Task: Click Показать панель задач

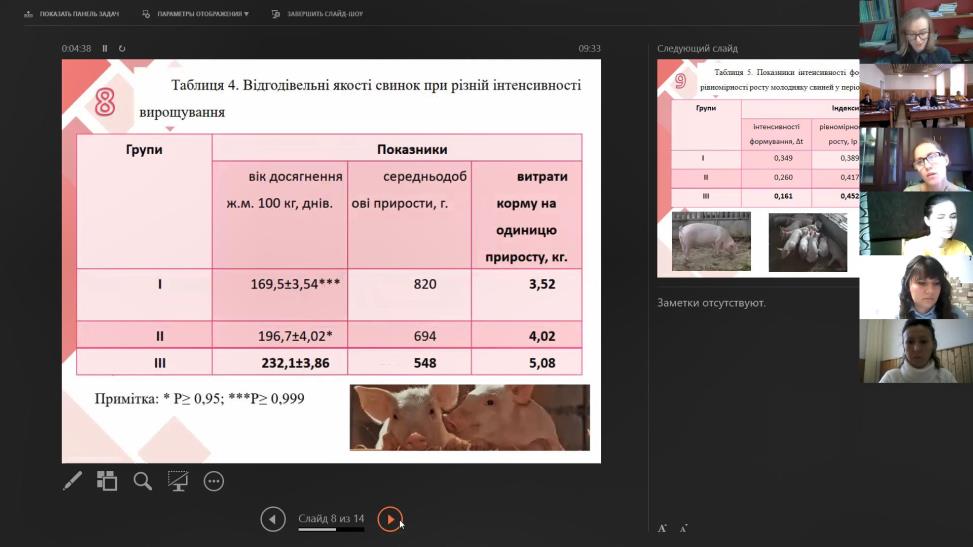Action: click(65, 15)
